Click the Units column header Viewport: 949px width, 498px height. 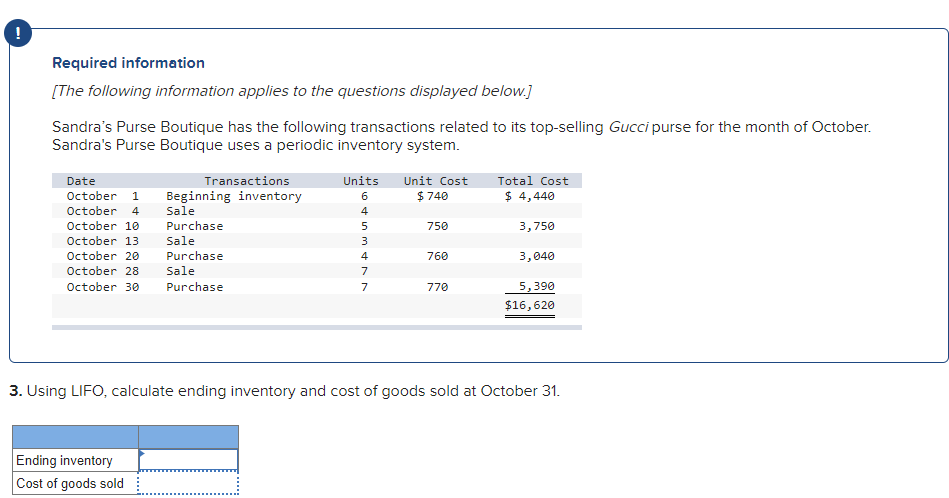(361, 181)
